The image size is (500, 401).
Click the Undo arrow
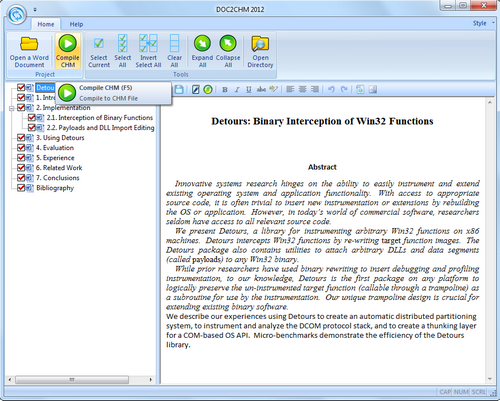pos(331,89)
